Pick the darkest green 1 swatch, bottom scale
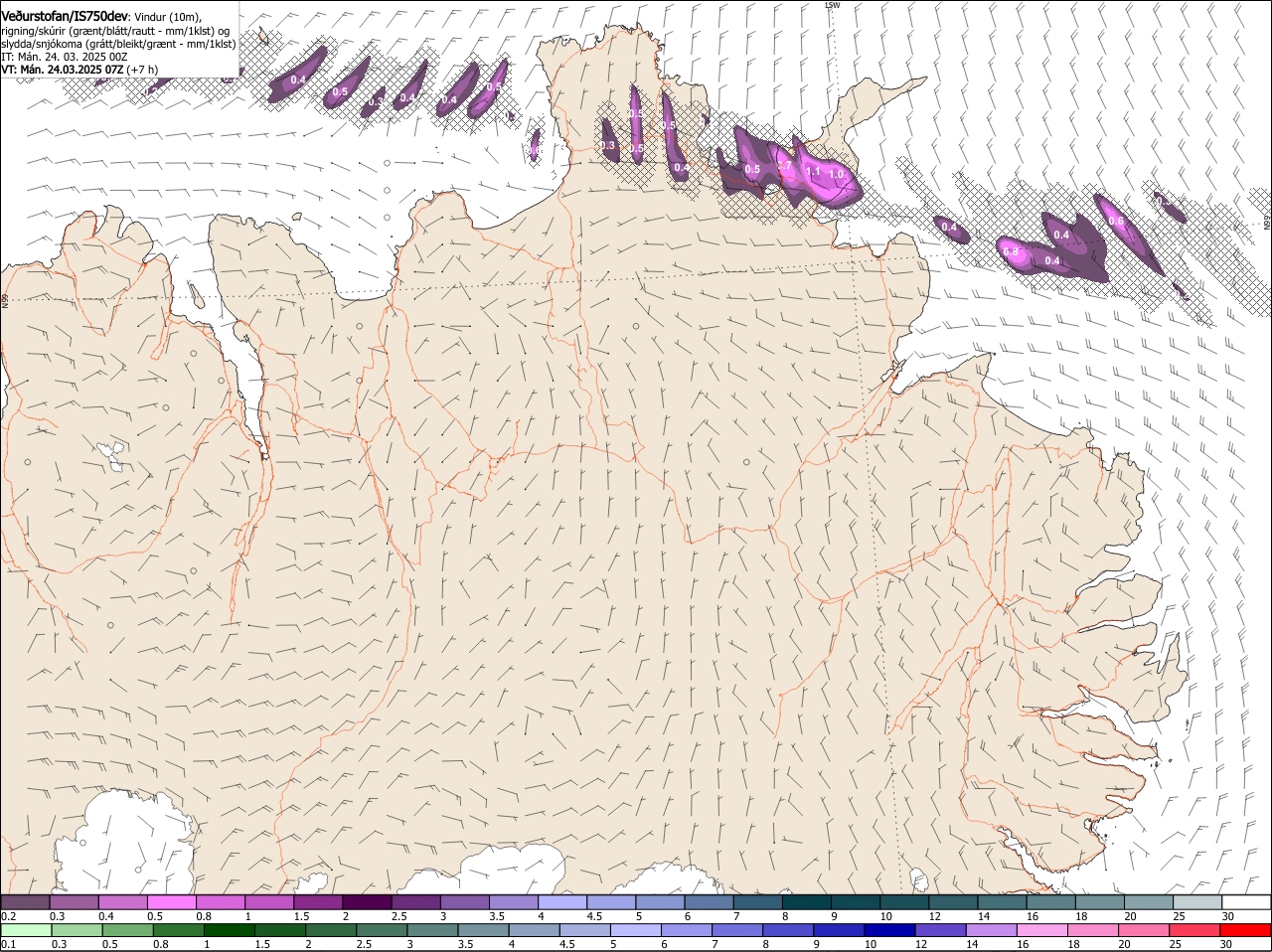This screenshot has width=1272, height=952. click(229, 930)
